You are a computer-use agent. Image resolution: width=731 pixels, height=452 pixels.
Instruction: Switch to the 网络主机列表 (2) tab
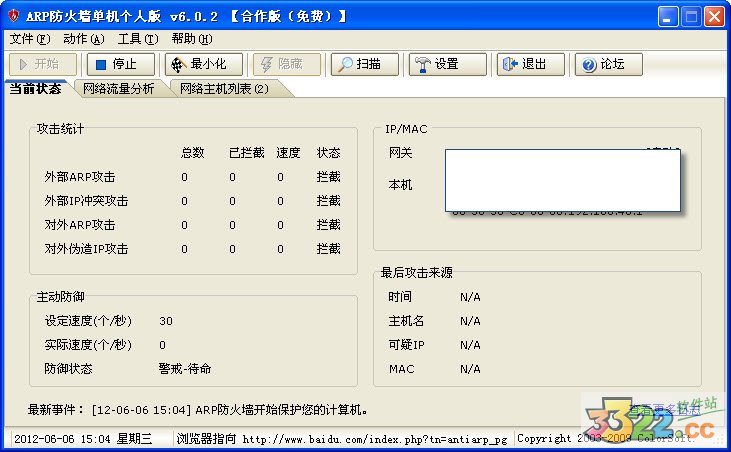click(224, 89)
